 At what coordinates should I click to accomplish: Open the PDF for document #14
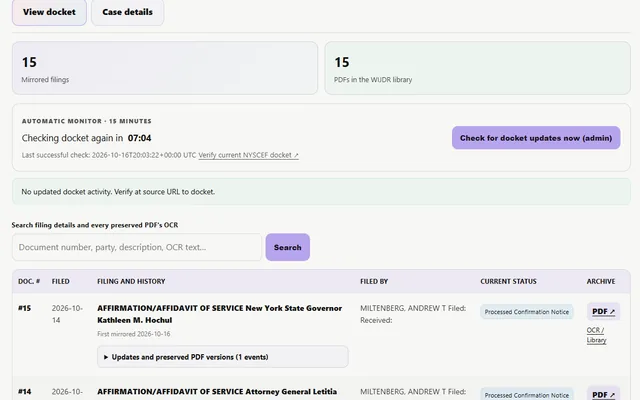coord(603,394)
